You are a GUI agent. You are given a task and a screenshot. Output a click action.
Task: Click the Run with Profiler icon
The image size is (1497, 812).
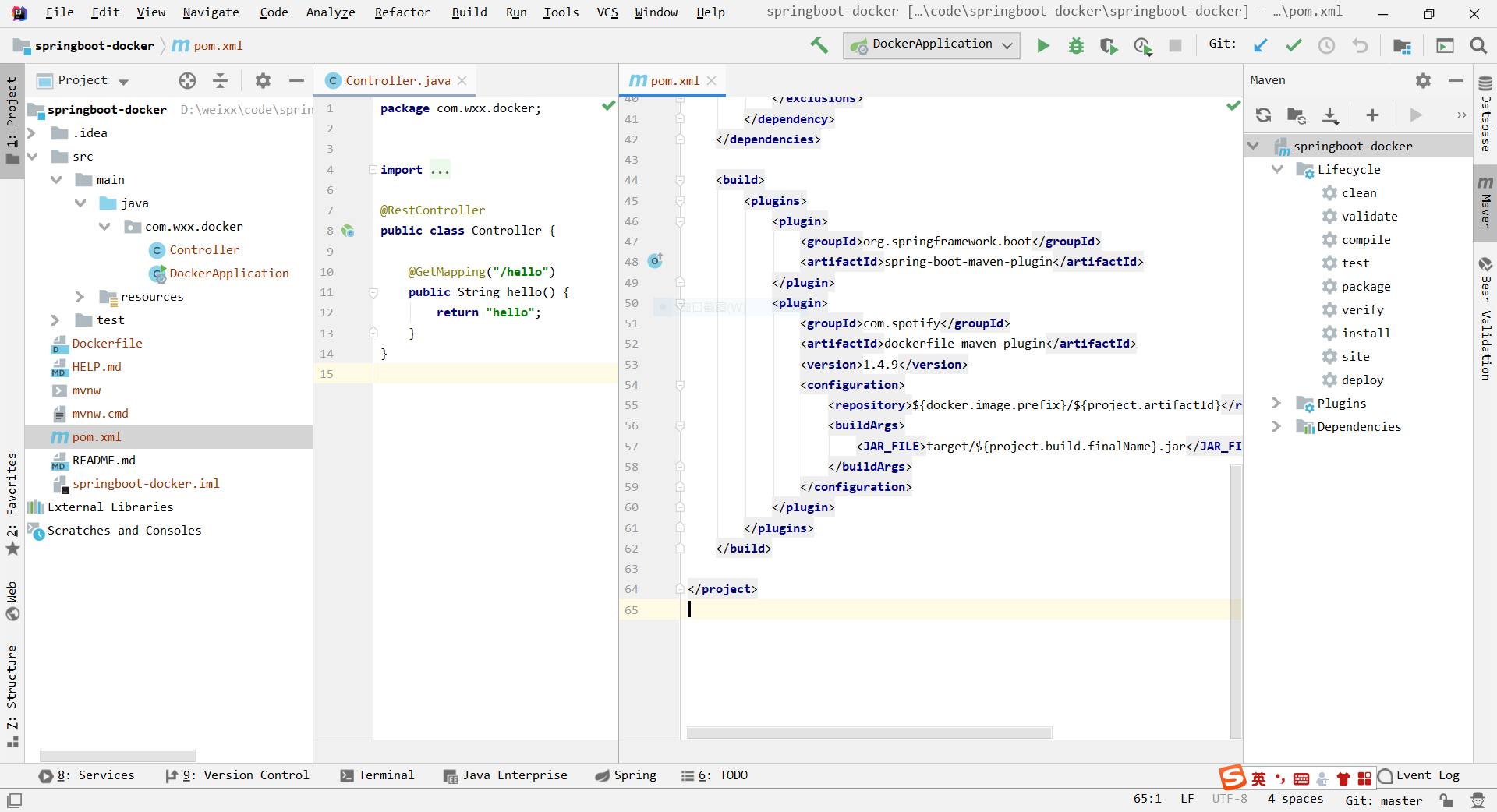tap(1143, 46)
